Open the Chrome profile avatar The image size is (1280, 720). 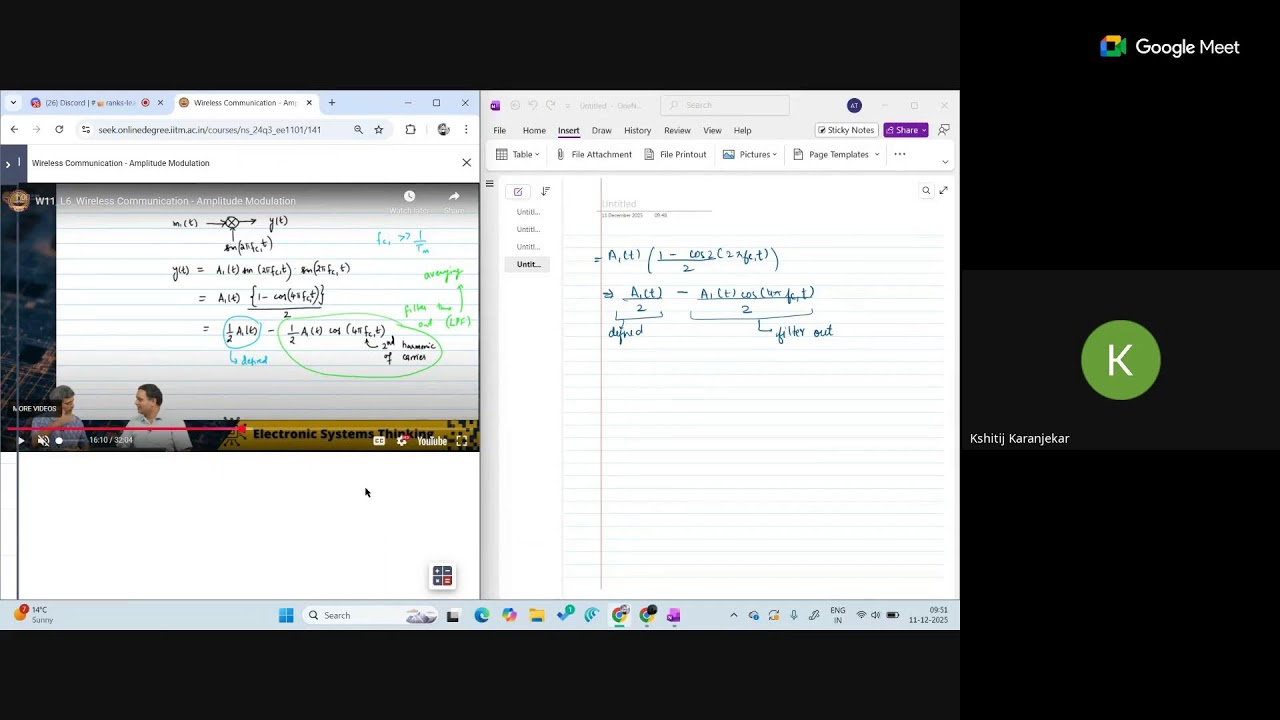point(444,129)
